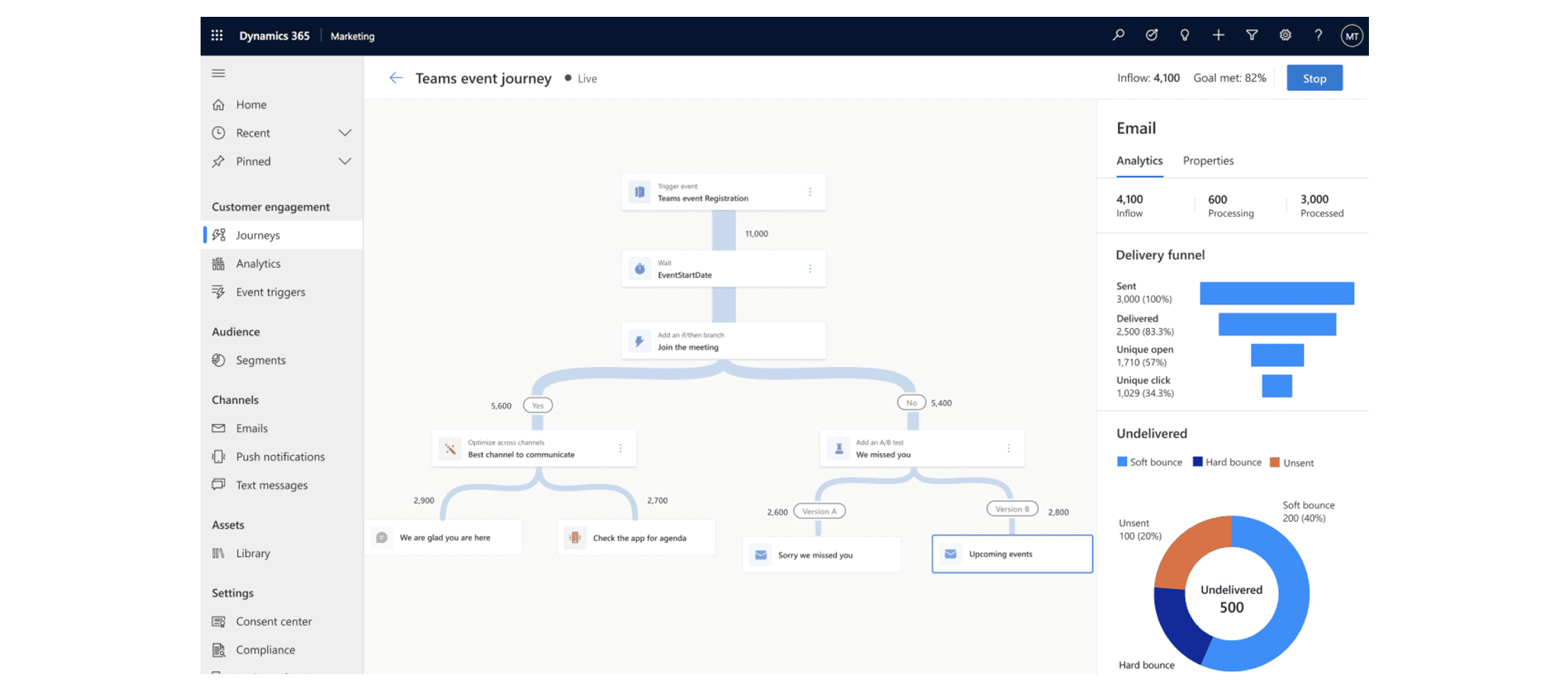1568x694 pixels.
Task: Click the Teams event journey title
Action: click(483, 78)
